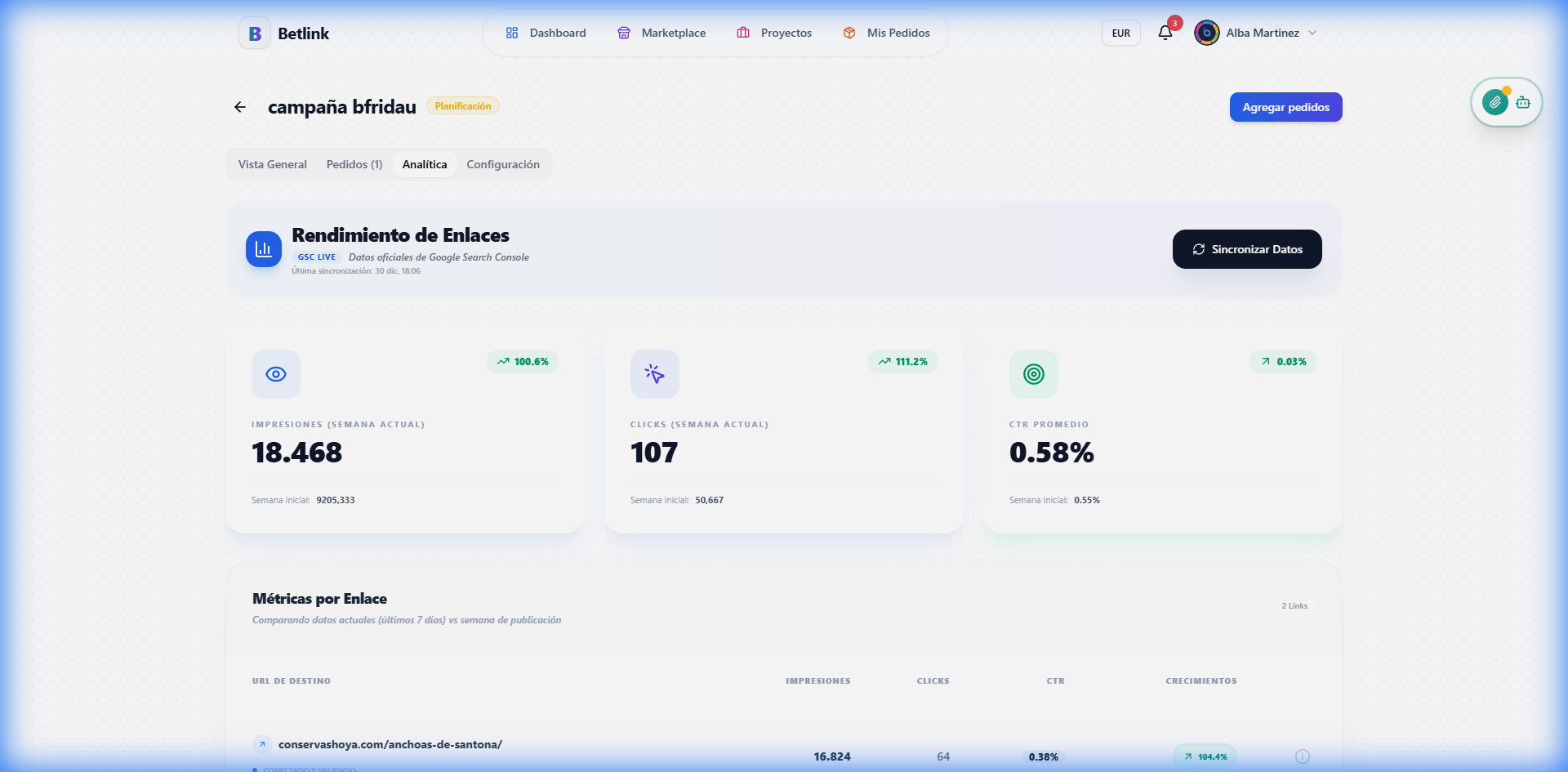Open conservashoya.com/anchoas-de-santona/ link
Viewport: 1568px width, 772px height.
click(x=390, y=744)
